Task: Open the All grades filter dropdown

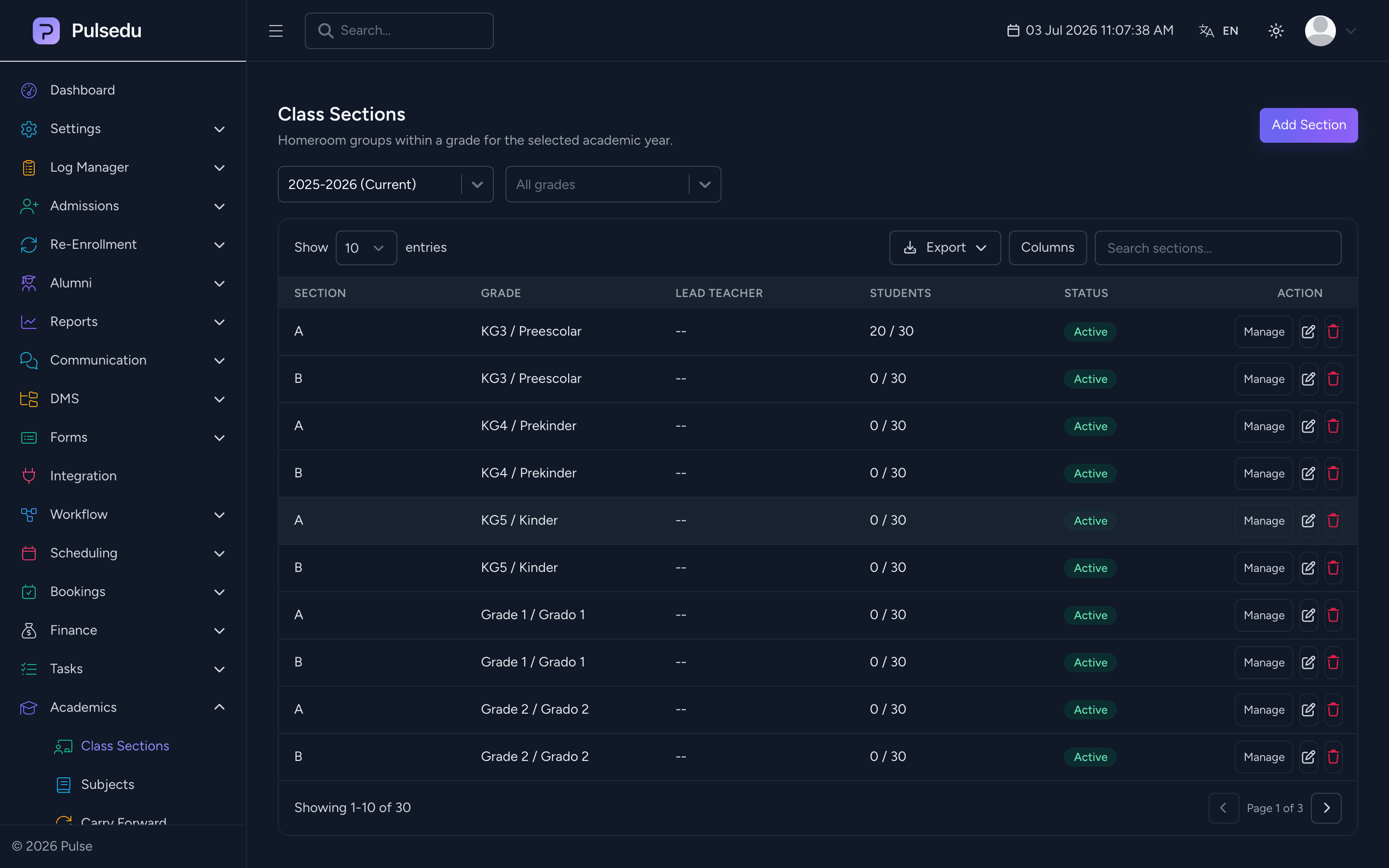Action: 613,184
